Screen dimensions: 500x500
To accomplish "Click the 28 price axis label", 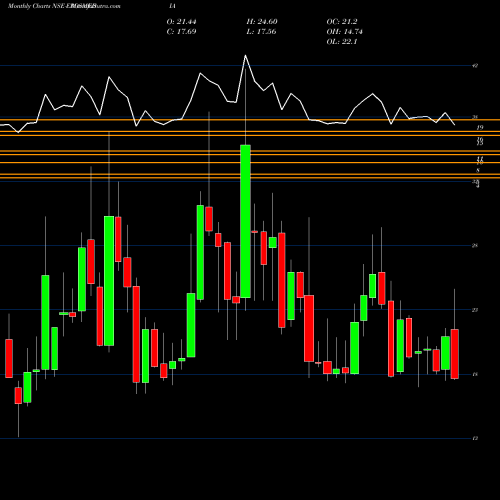I will 475,246.
